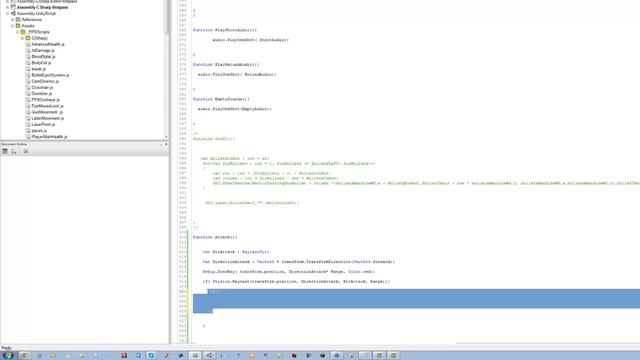
Task: Expand the Assembly-CSharp-firstpass project node
Action: (7, 7)
